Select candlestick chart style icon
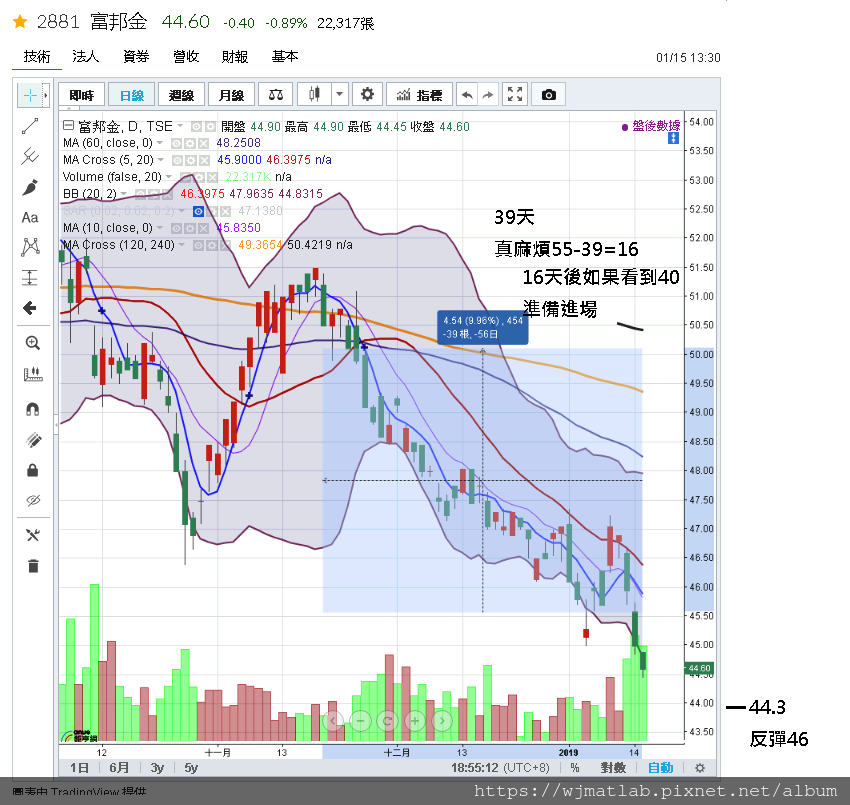850x805 pixels. pyautogui.click(x=314, y=94)
